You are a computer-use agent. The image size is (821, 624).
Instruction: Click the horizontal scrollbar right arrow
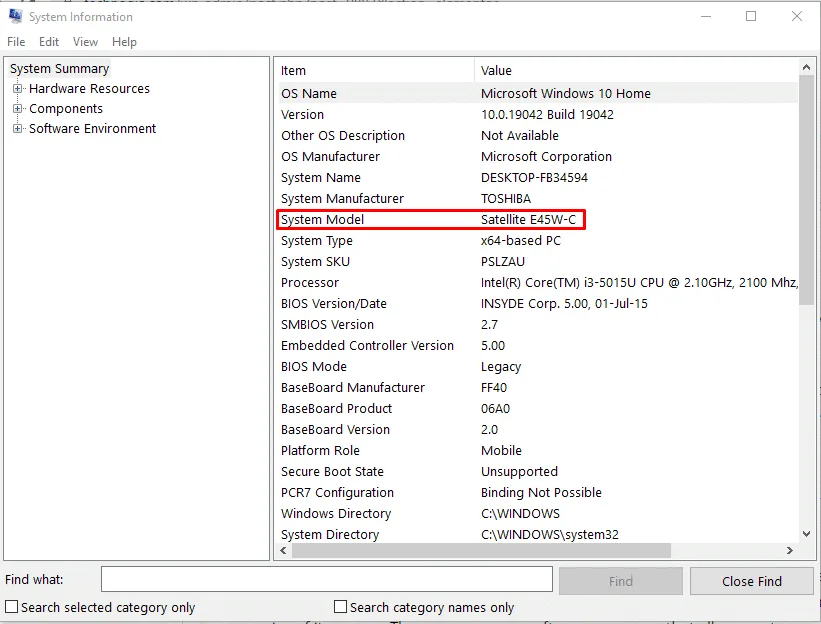(x=790, y=550)
